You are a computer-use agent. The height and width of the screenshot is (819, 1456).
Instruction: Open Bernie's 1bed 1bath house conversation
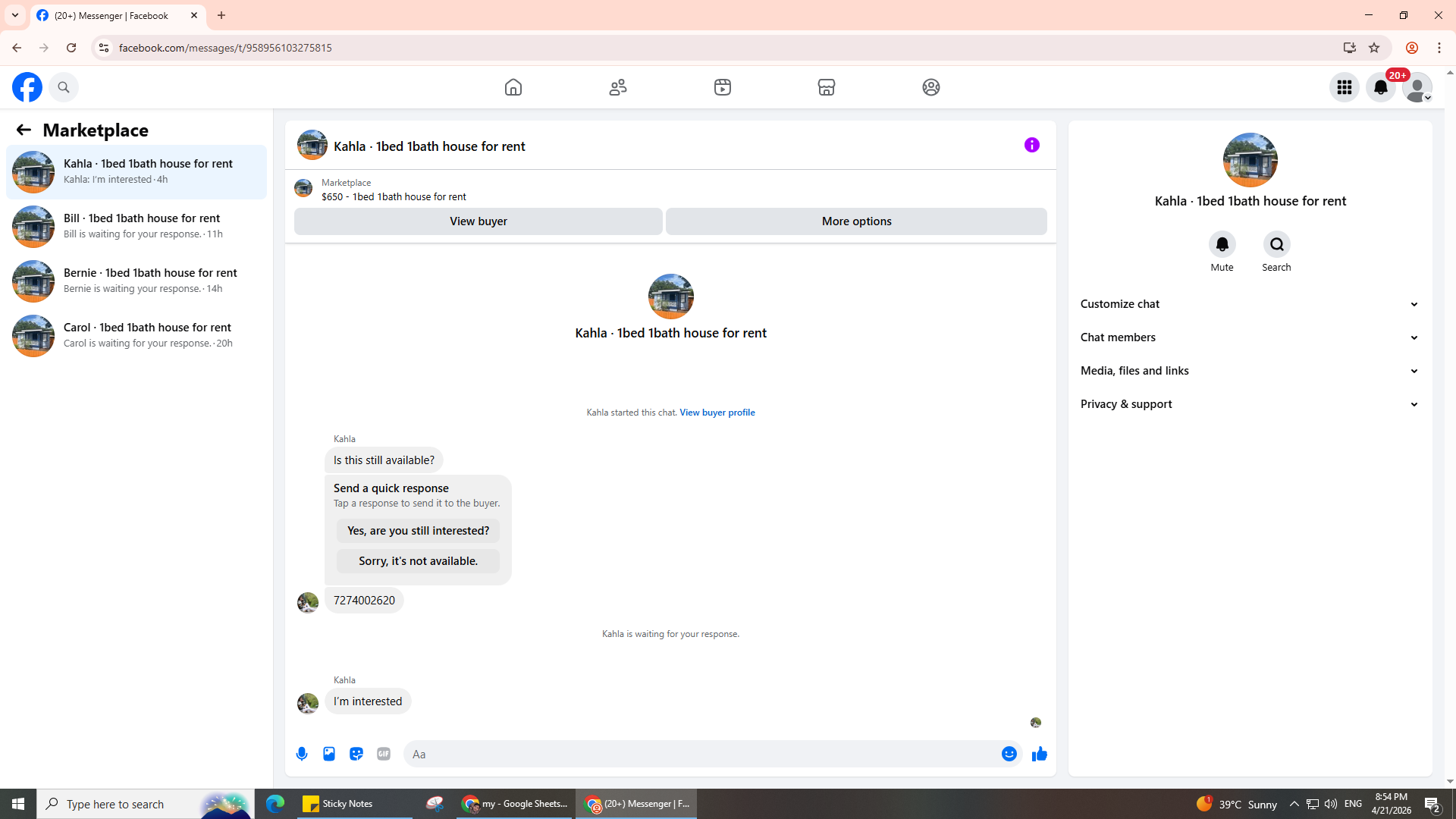coord(136,281)
